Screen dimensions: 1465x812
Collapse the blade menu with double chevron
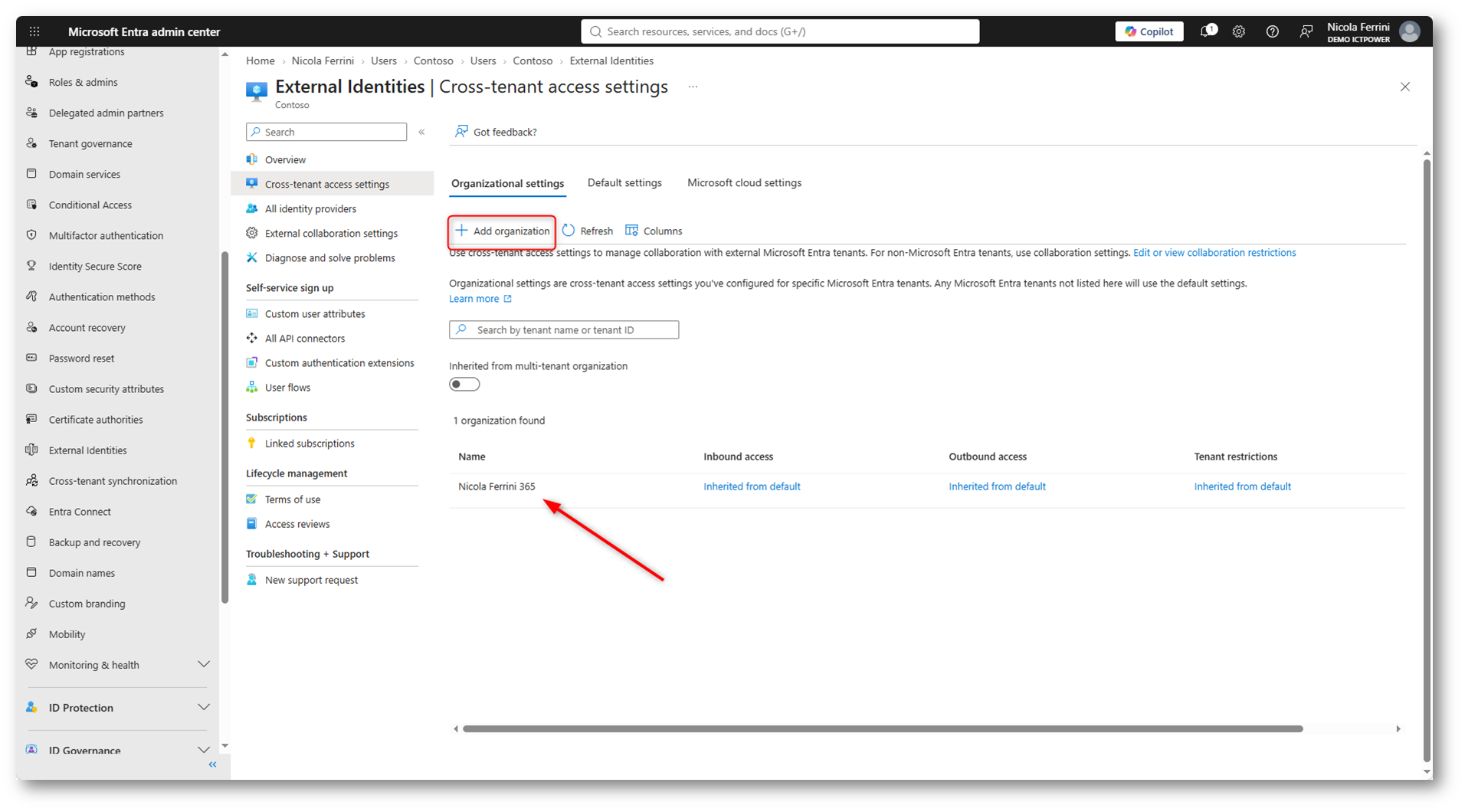coord(422,132)
